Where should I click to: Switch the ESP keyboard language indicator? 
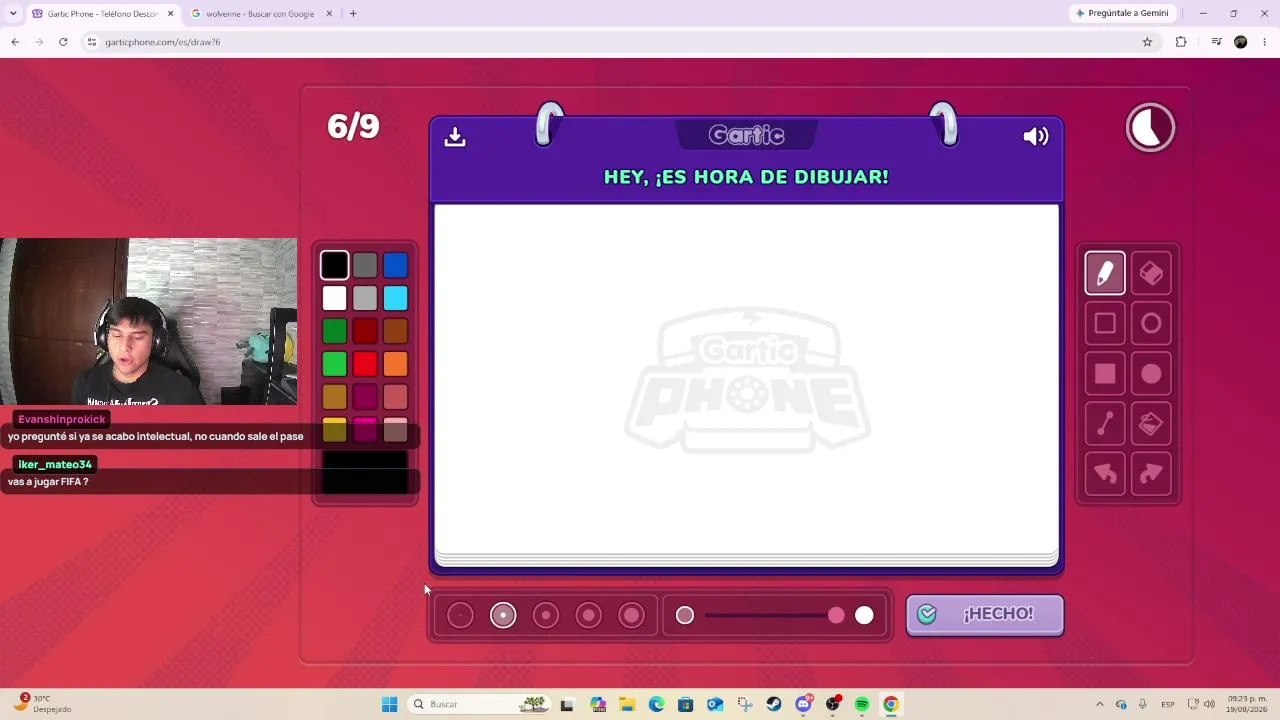(1167, 704)
